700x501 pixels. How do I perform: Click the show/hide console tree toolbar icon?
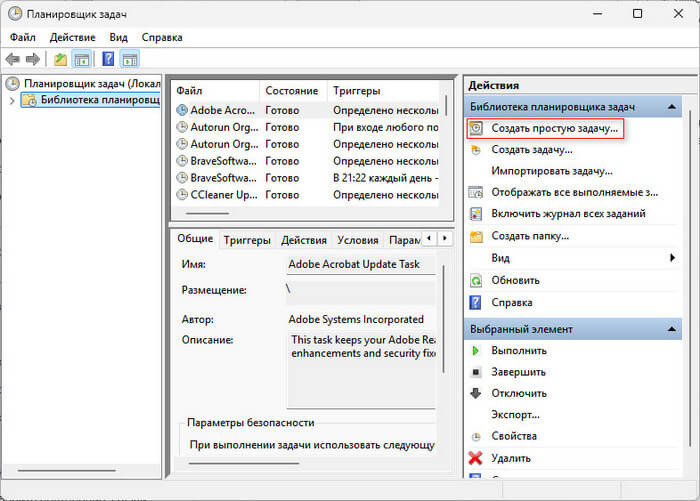[x=82, y=60]
